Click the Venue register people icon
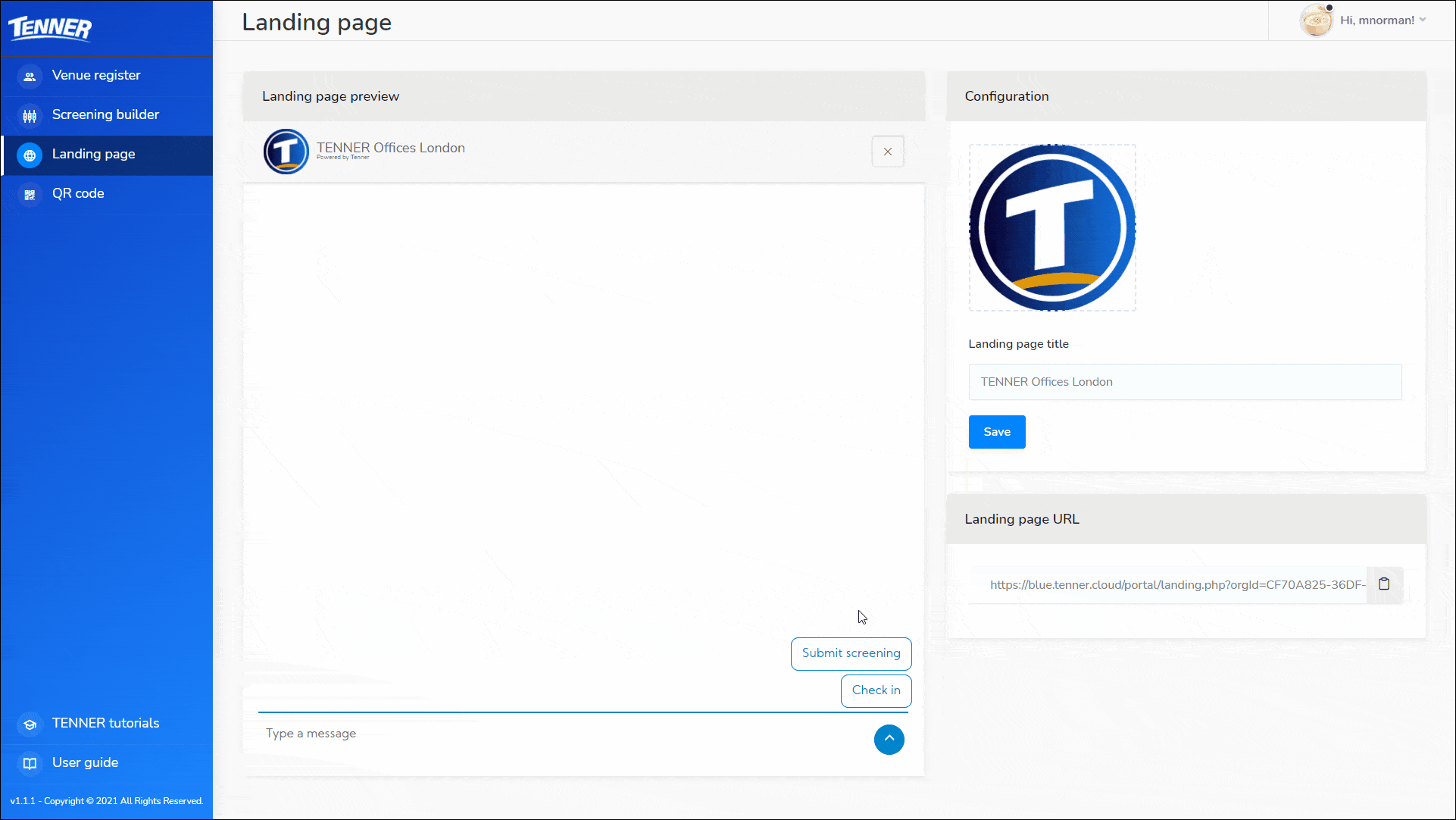The image size is (1456, 820). pyautogui.click(x=30, y=76)
